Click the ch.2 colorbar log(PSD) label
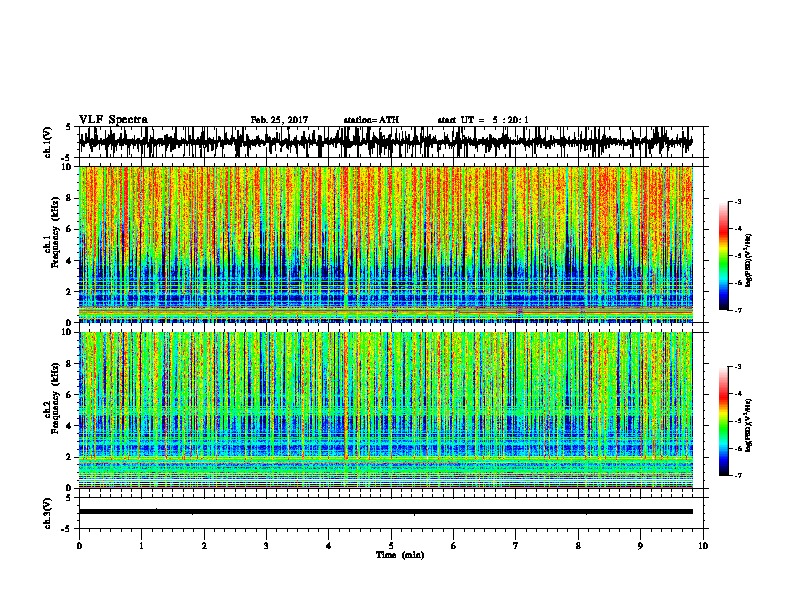The image size is (792, 612). click(749, 425)
